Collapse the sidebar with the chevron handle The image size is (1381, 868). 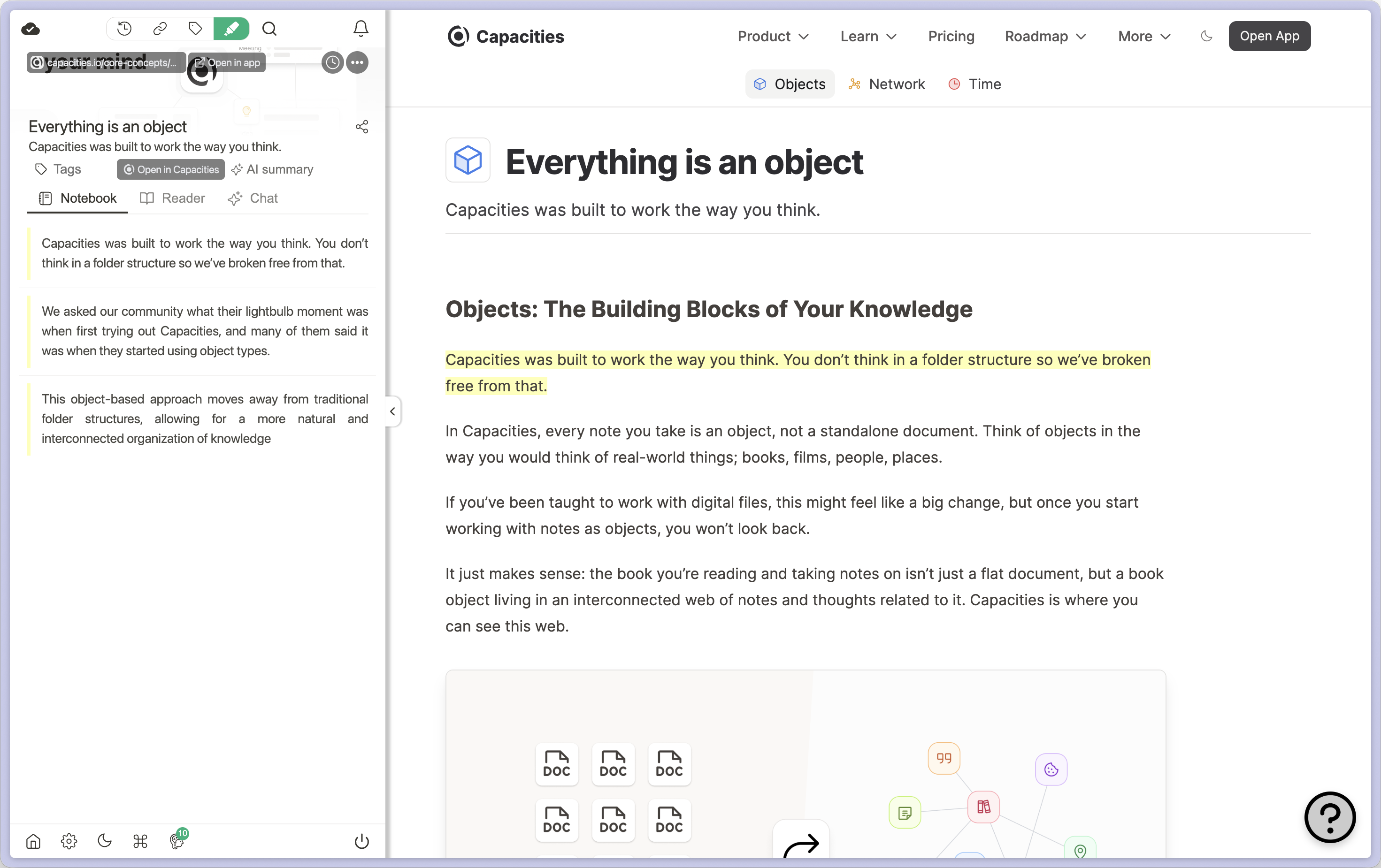392,411
